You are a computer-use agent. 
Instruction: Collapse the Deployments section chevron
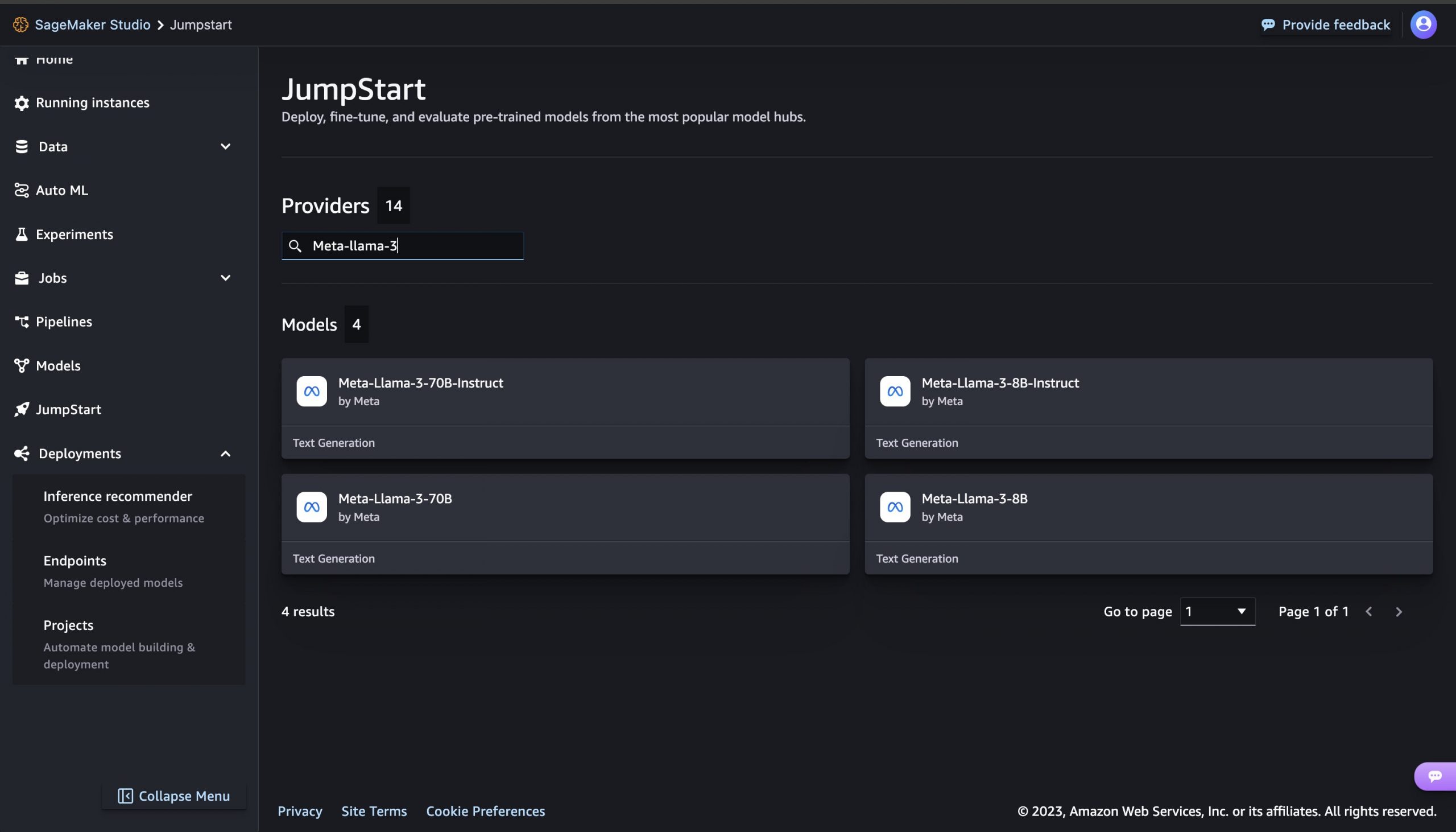point(226,454)
